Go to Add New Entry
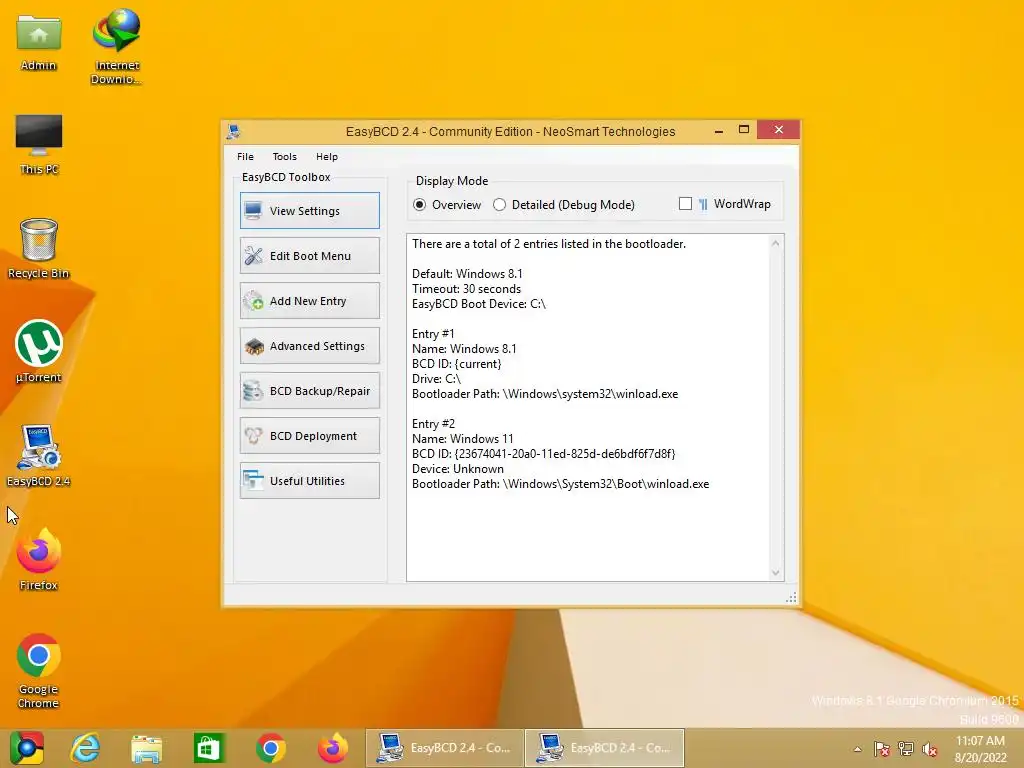Image resolution: width=1024 pixels, height=768 pixels. (x=310, y=300)
